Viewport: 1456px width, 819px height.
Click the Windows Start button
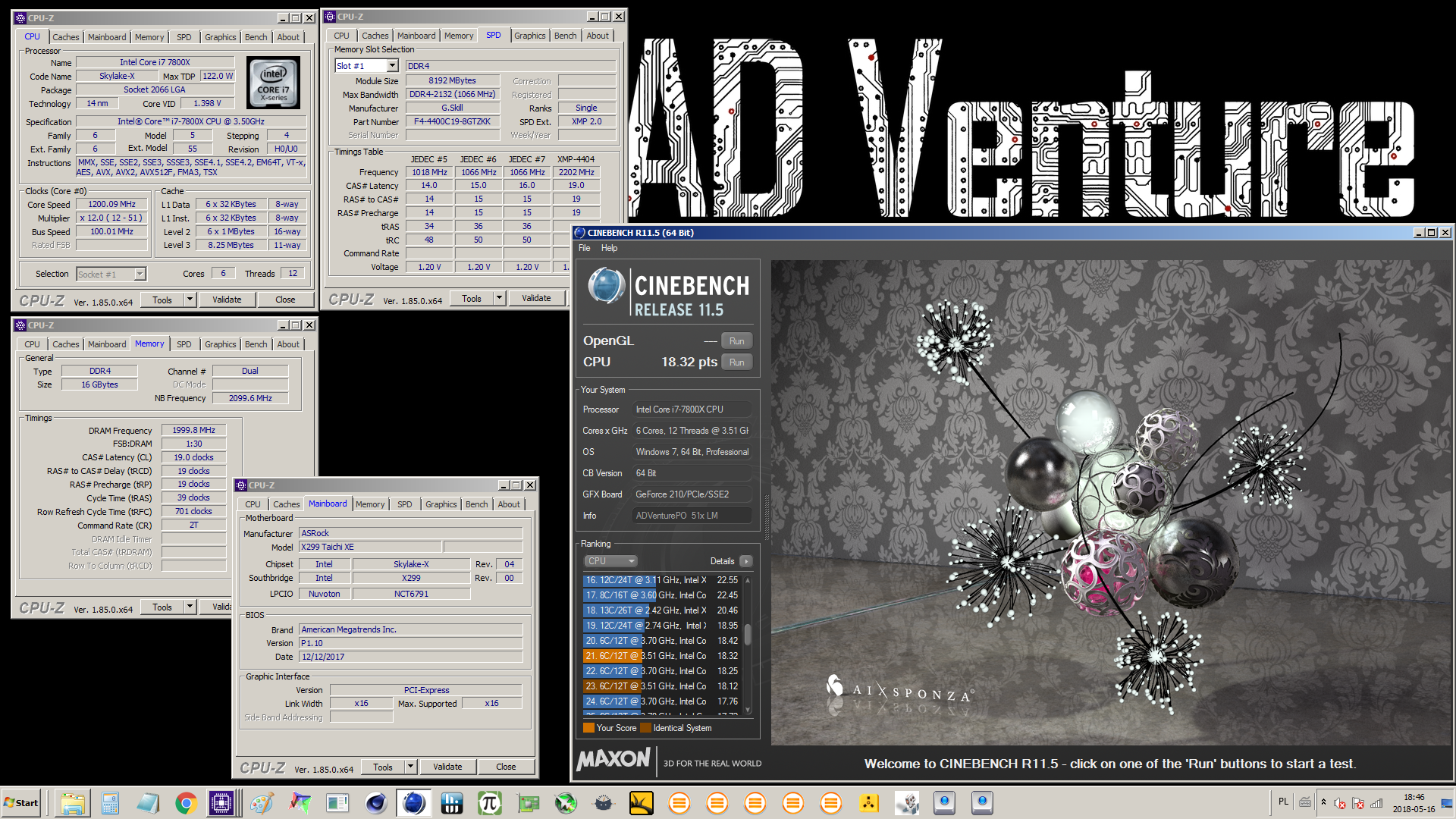click(x=21, y=802)
